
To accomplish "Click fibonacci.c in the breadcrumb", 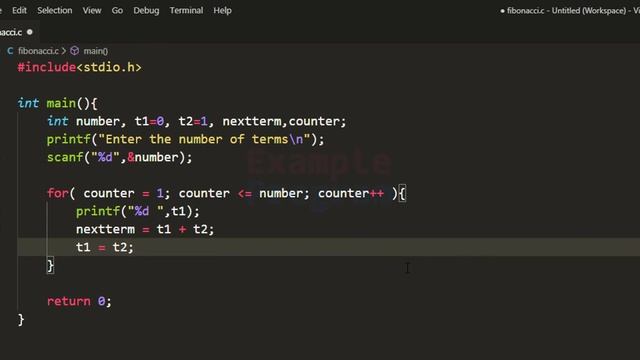I will [x=38, y=51].
